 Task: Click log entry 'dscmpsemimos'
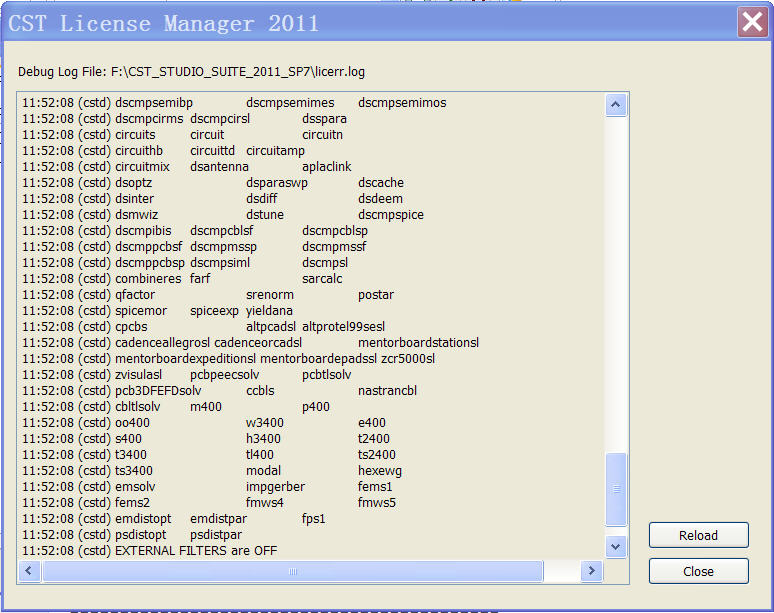click(x=402, y=103)
